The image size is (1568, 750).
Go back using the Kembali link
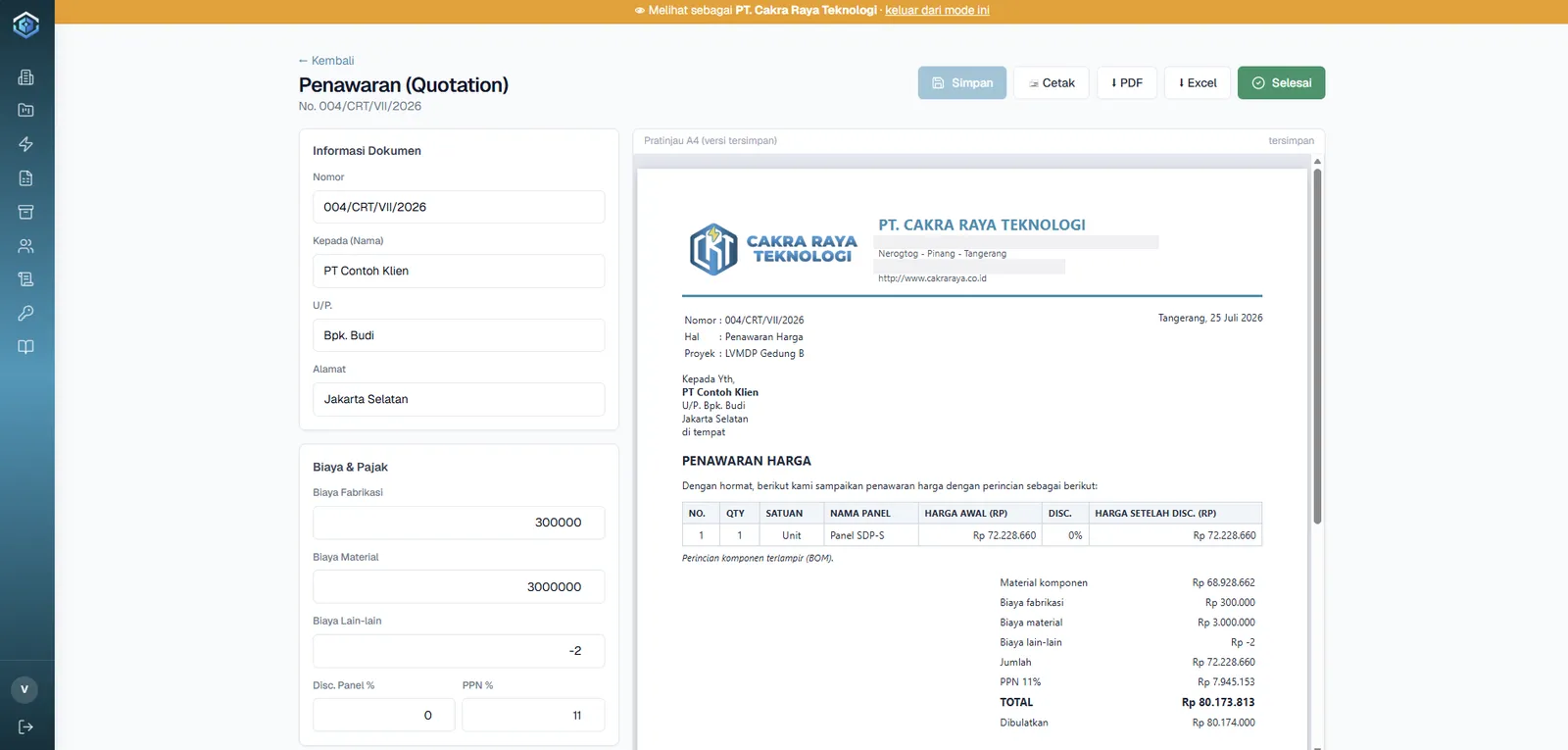[326, 61]
